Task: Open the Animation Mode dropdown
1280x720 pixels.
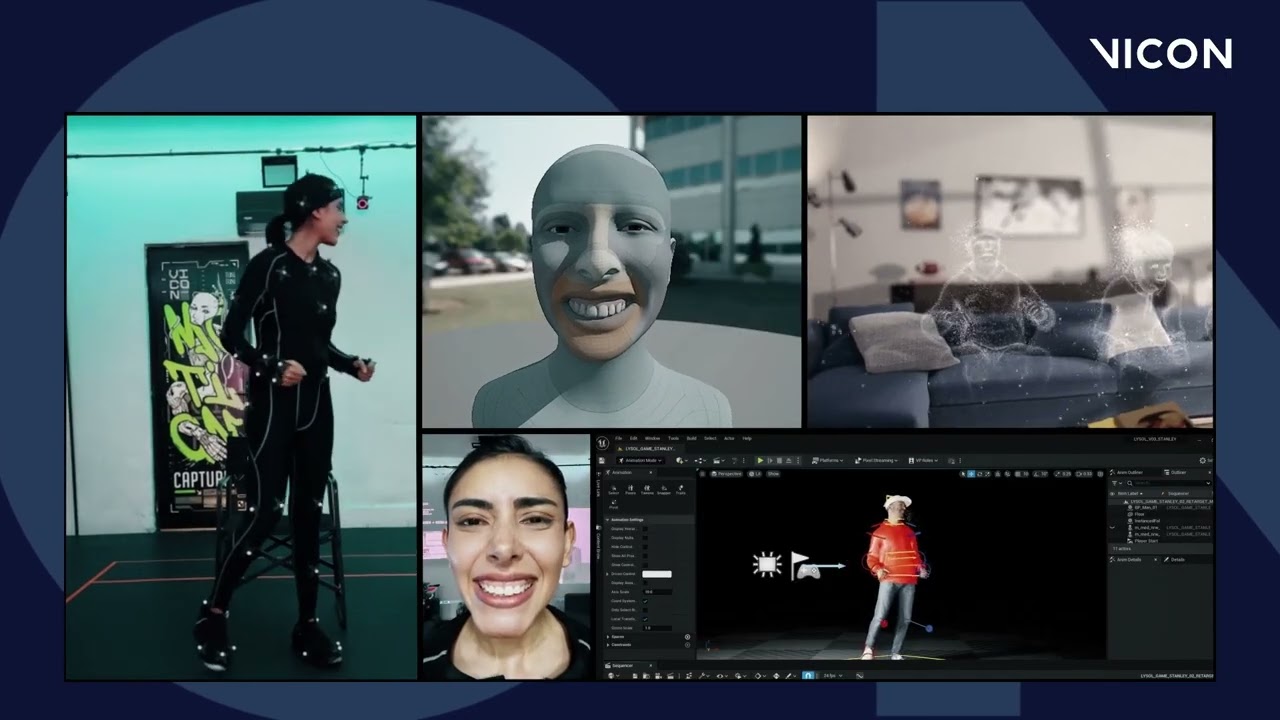Action: [640, 461]
